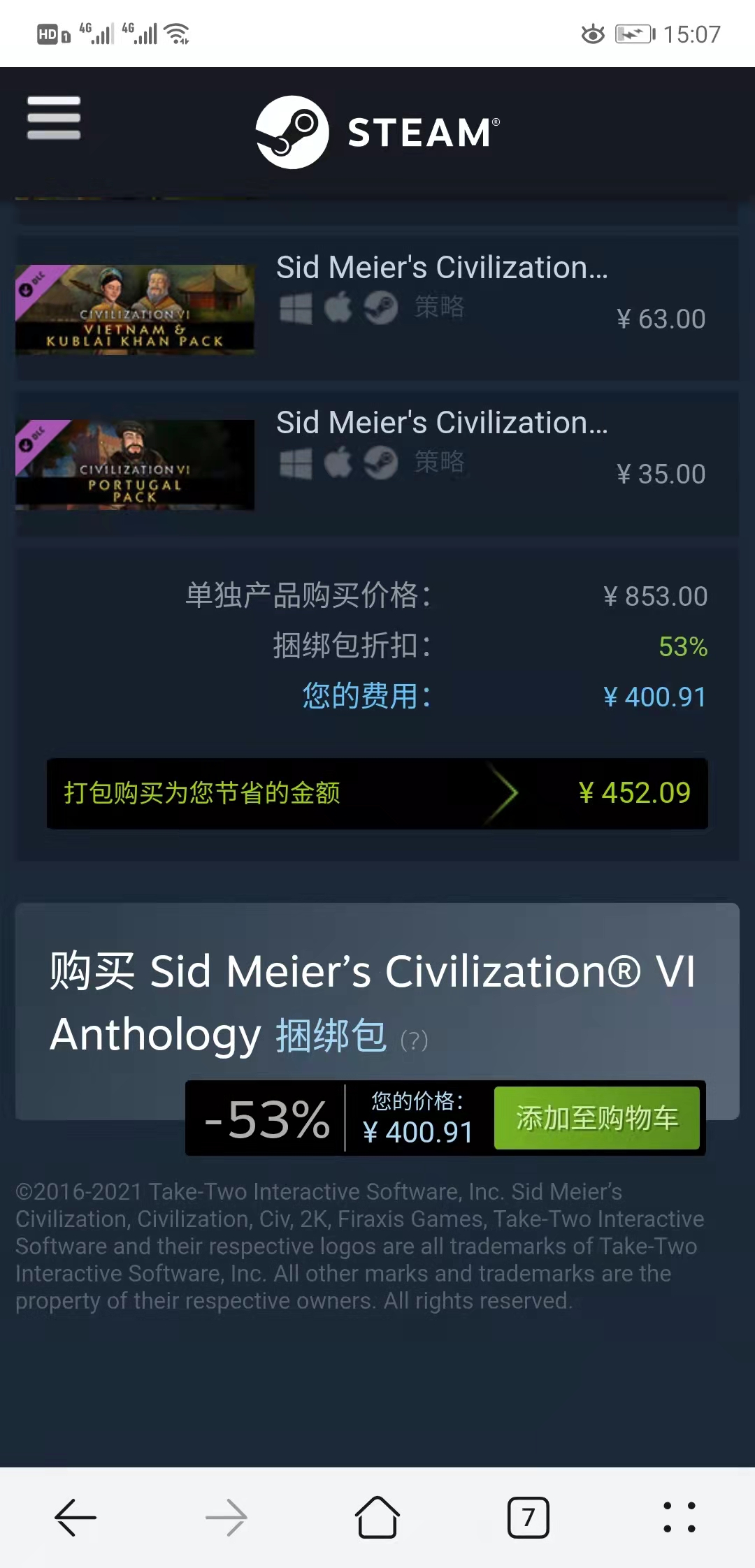Screen dimensions: 755x1568
Task: Open the browser home page
Action: pos(377,1517)
